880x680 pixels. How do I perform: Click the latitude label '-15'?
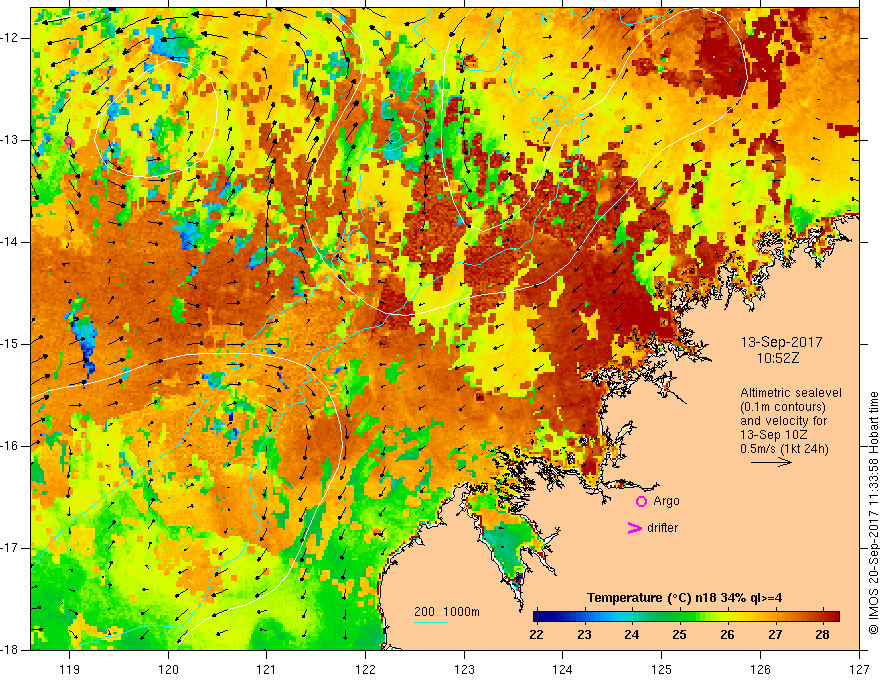(x=10, y=344)
